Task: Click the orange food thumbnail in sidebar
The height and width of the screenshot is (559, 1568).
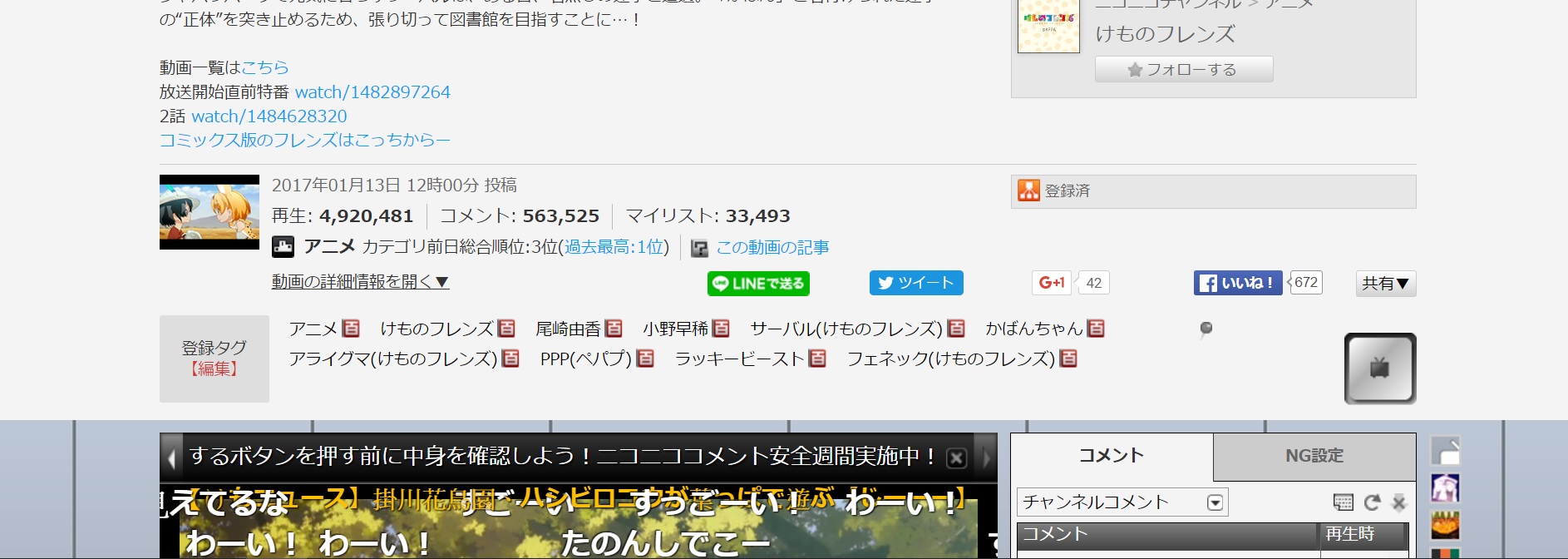Action: [x=1445, y=526]
